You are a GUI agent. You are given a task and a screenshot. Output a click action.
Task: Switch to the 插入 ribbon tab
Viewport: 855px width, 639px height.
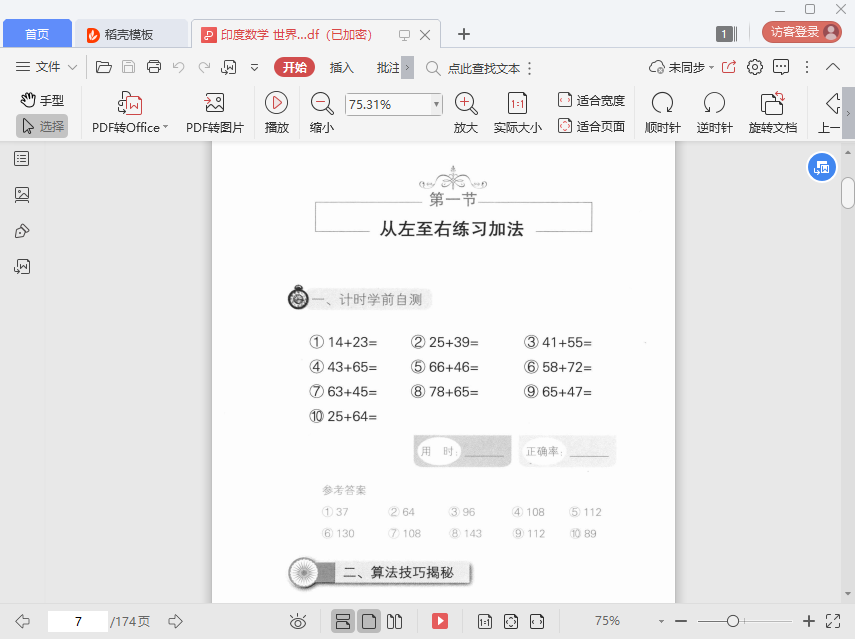click(341, 67)
